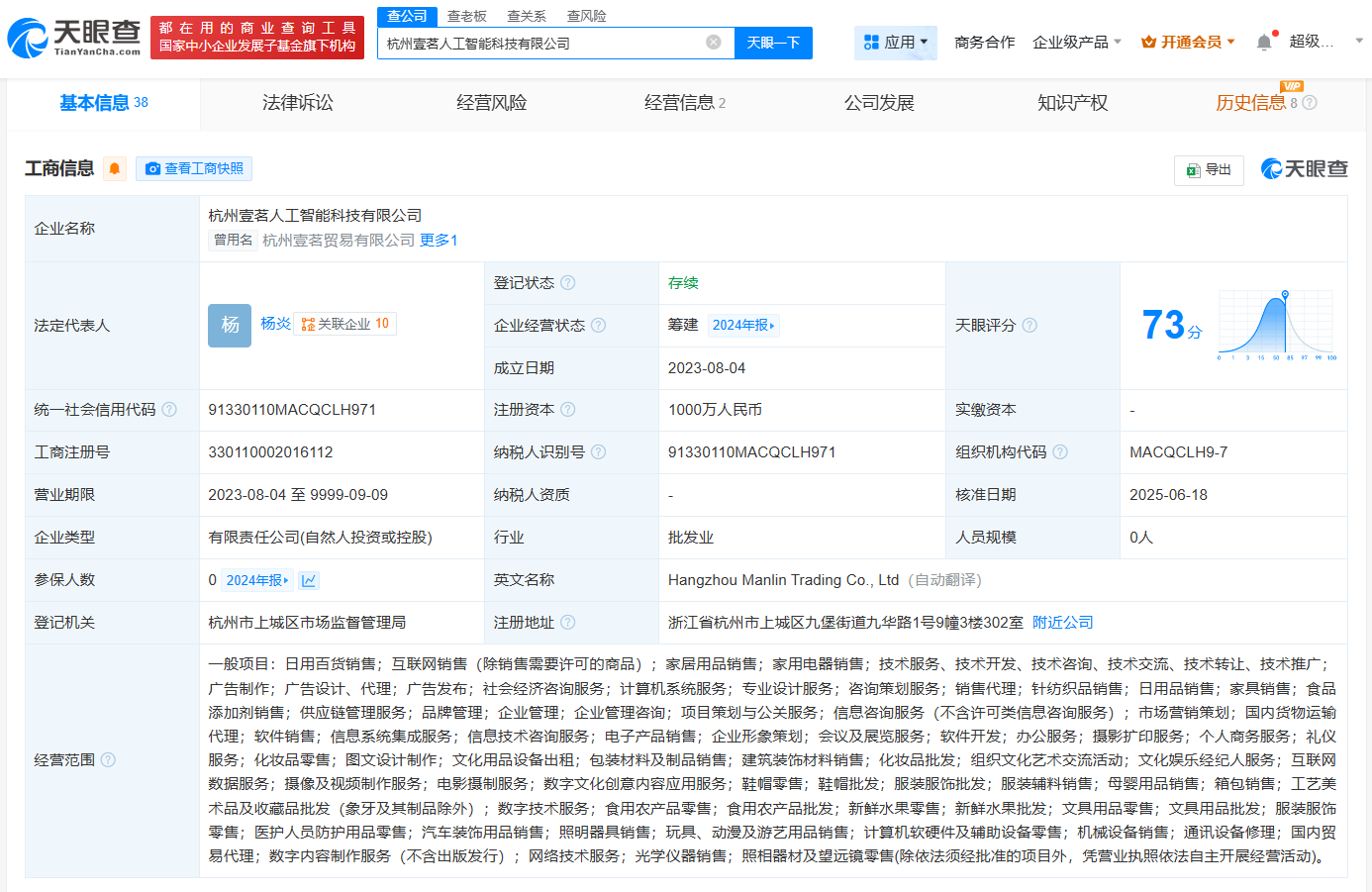Screen dimensions: 1372x892
Task: Click 更多1 former names link
Action: click(x=439, y=241)
